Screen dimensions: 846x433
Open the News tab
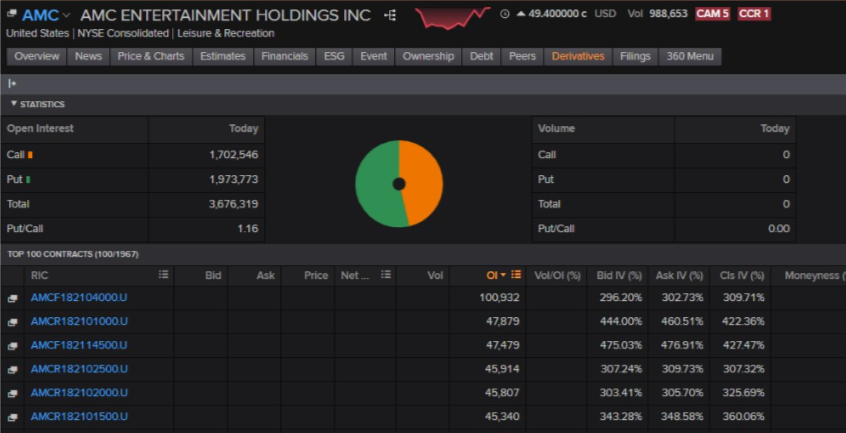coord(88,56)
